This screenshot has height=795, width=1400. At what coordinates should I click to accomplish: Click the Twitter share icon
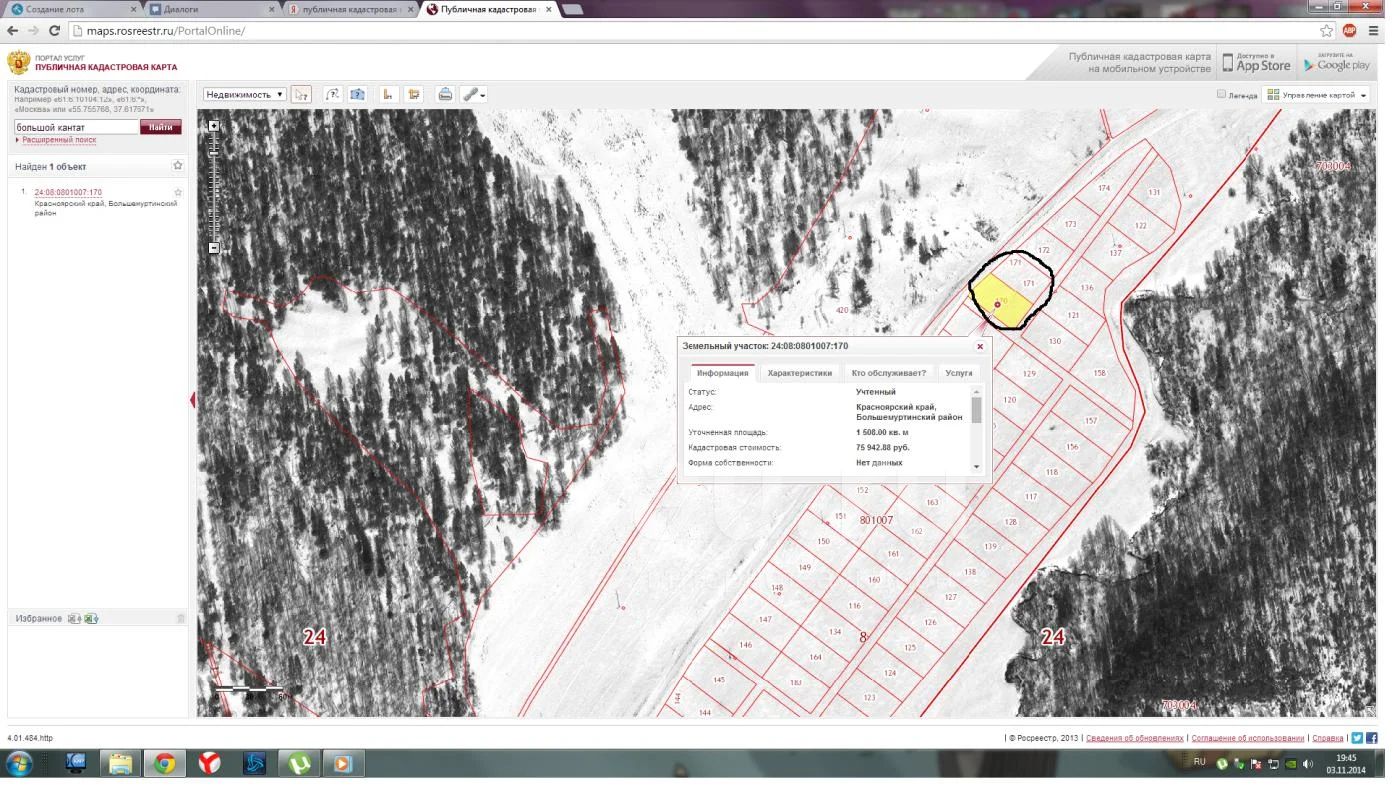pyautogui.click(x=1357, y=738)
